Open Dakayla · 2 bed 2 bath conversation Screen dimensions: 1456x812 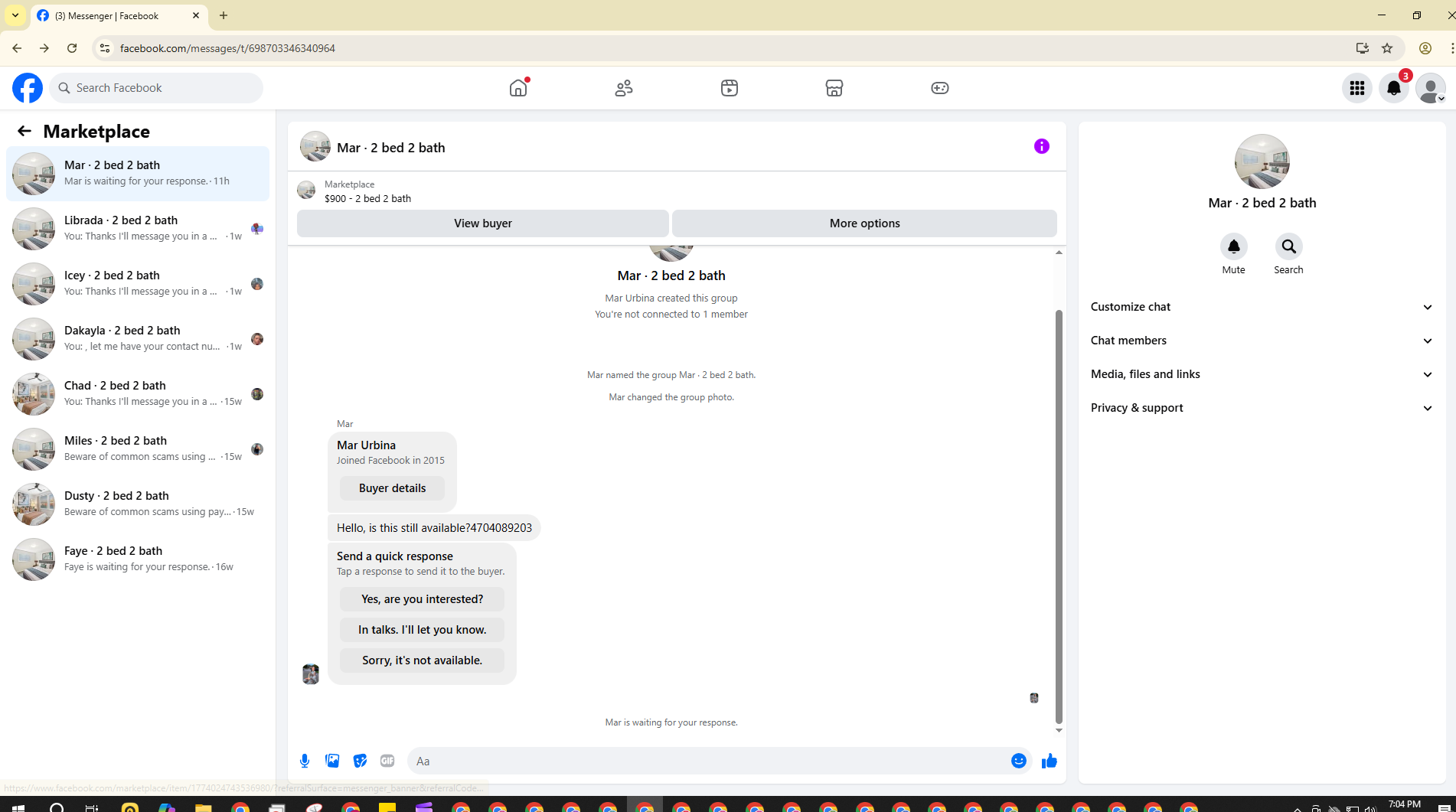[x=138, y=339]
